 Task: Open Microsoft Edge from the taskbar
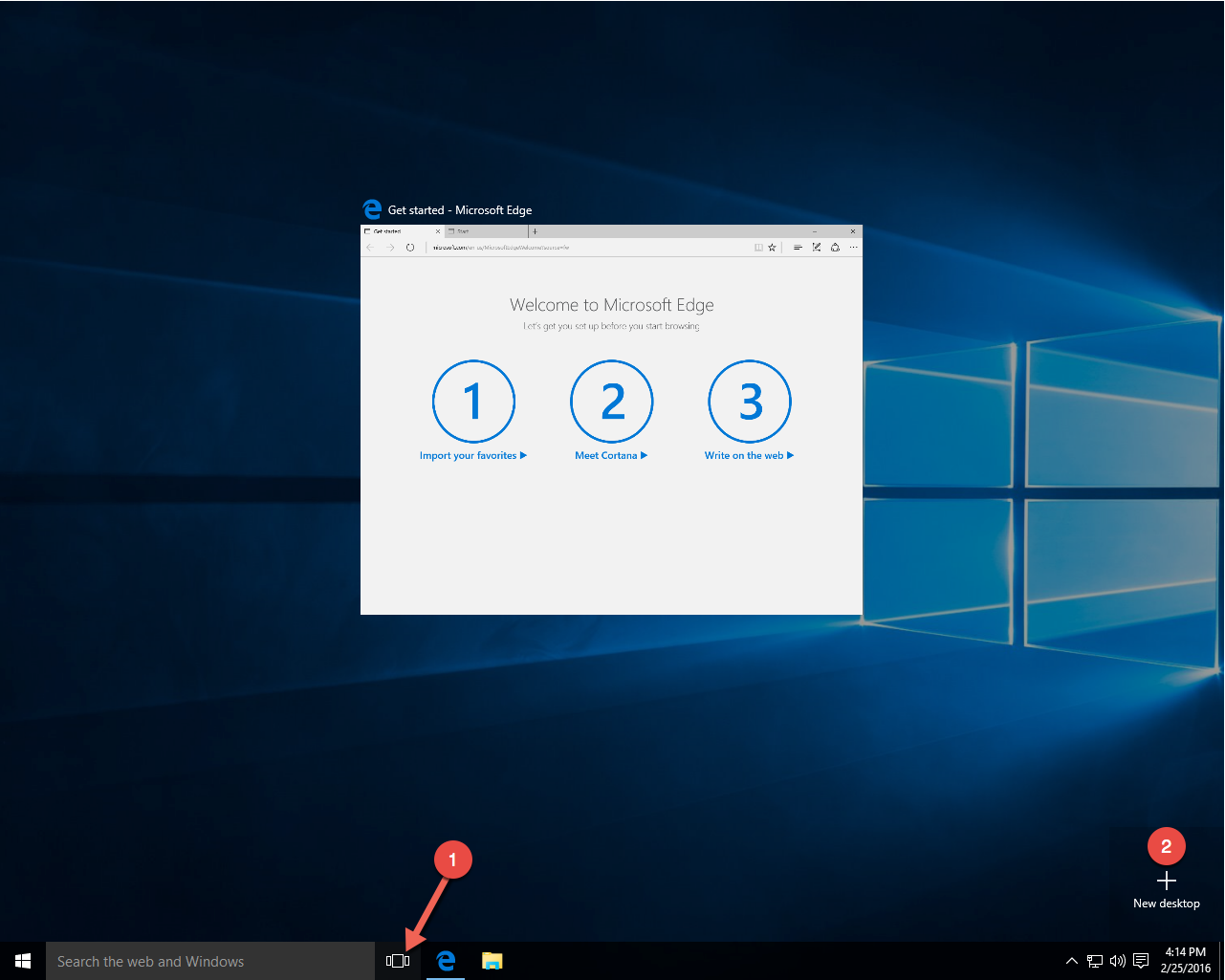tap(446, 961)
